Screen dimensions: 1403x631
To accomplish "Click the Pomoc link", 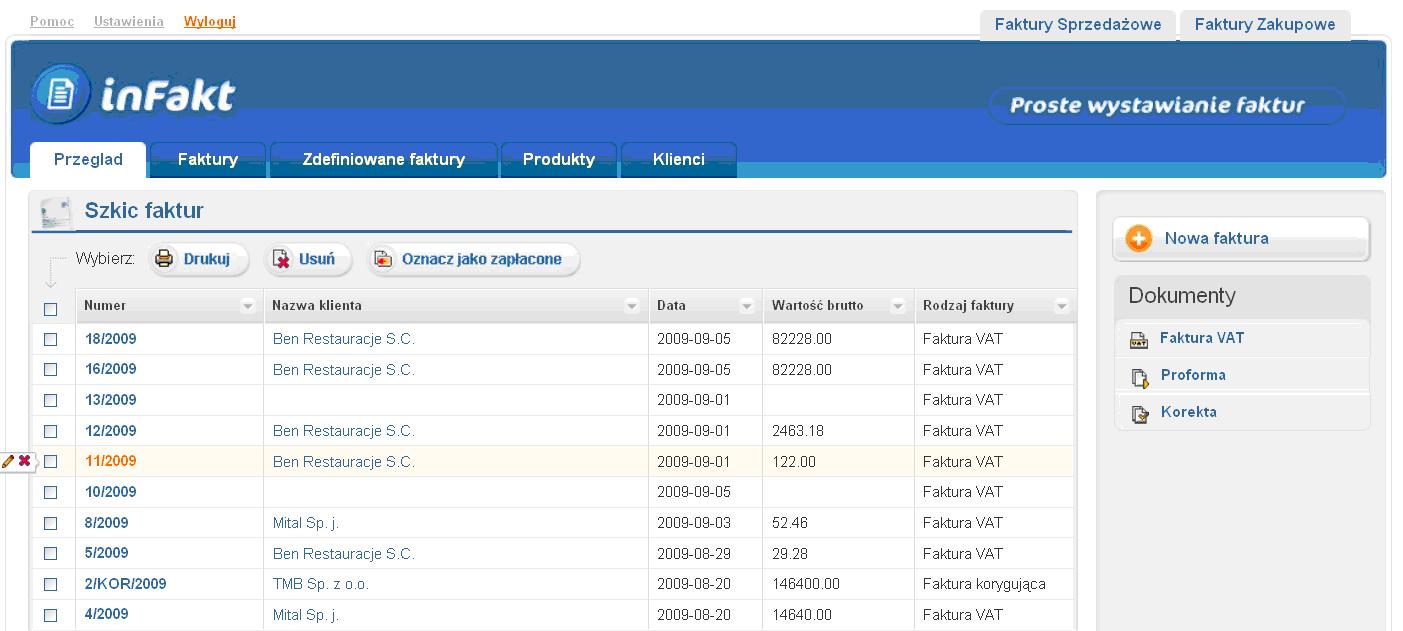I will pyautogui.click(x=52, y=21).
